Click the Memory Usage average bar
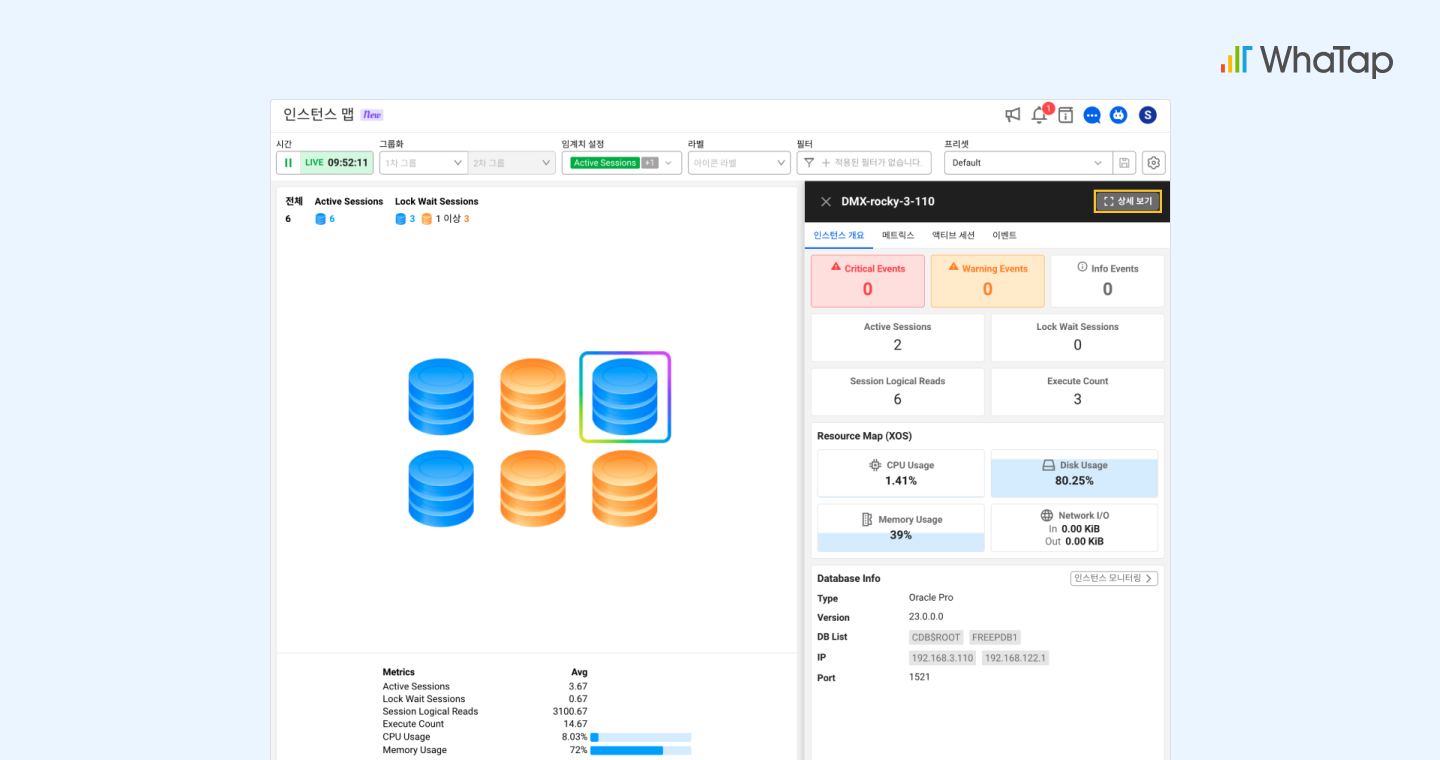Screen dimensions: 1440x760 [x=640, y=750]
